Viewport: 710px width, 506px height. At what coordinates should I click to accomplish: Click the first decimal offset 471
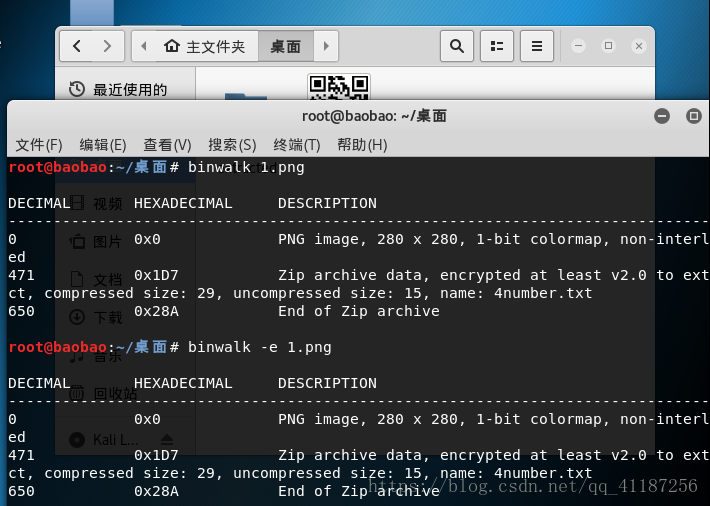click(21, 275)
